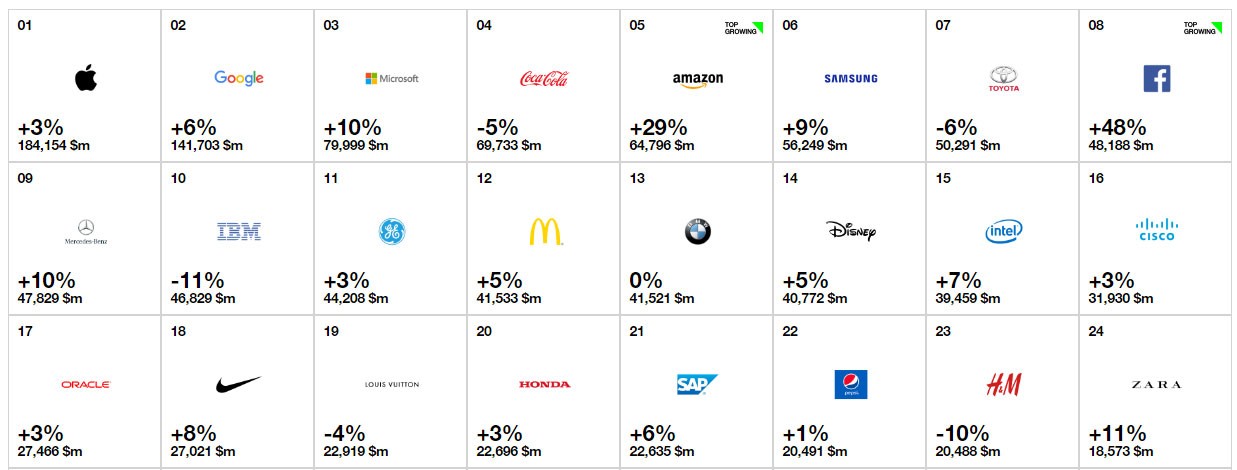
Task: Click the Disney logo
Action: [x=851, y=233]
